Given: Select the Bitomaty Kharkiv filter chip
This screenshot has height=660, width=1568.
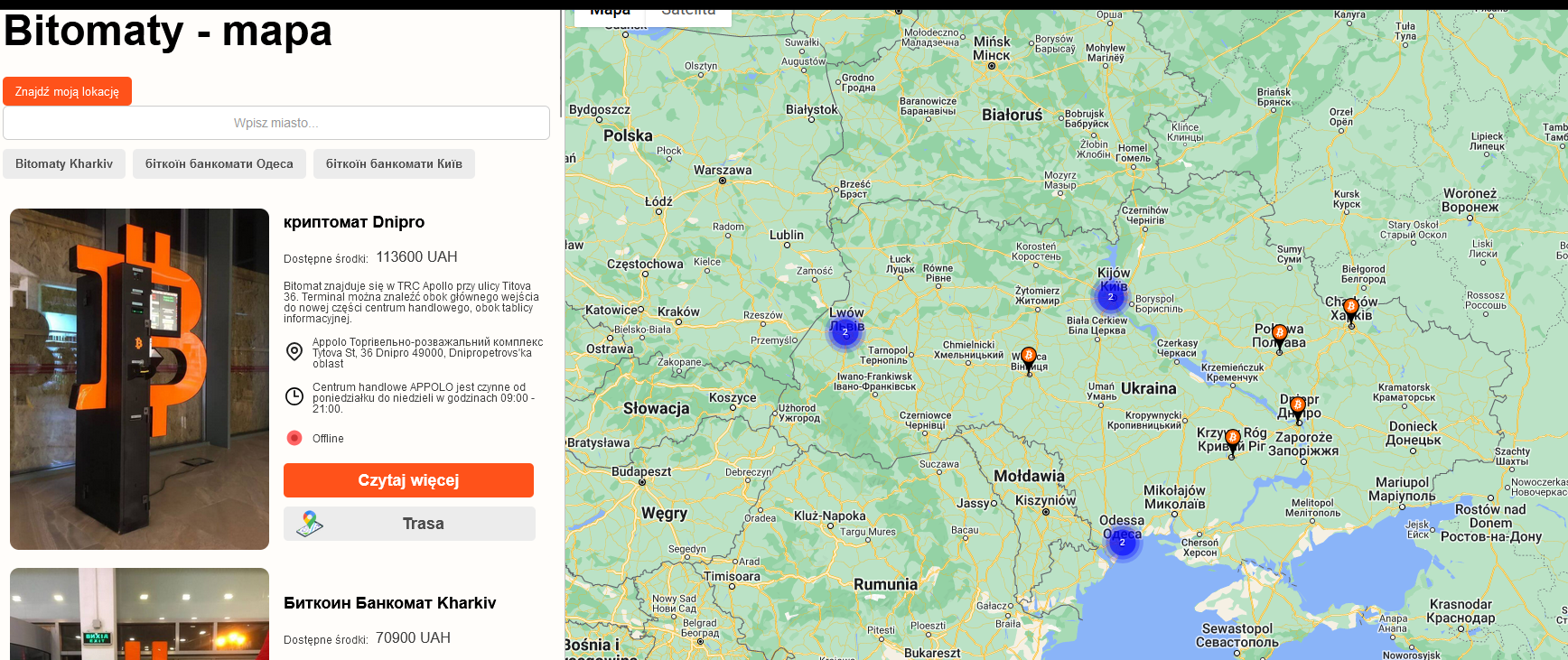Looking at the screenshot, I should 64,163.
